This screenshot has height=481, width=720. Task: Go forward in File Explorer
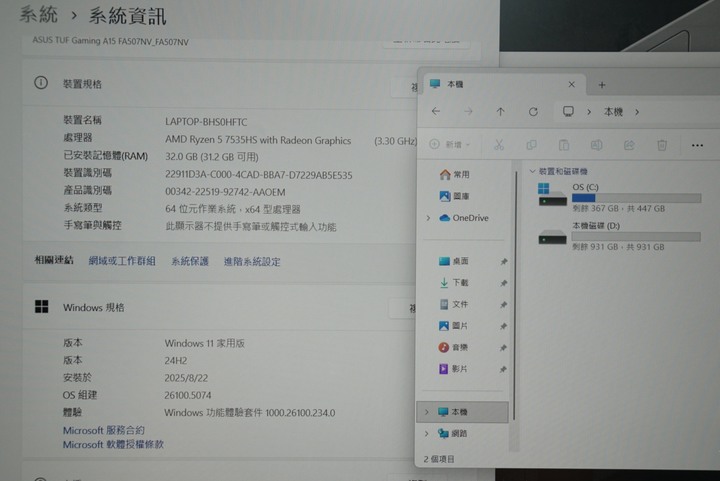click(468, 112)
